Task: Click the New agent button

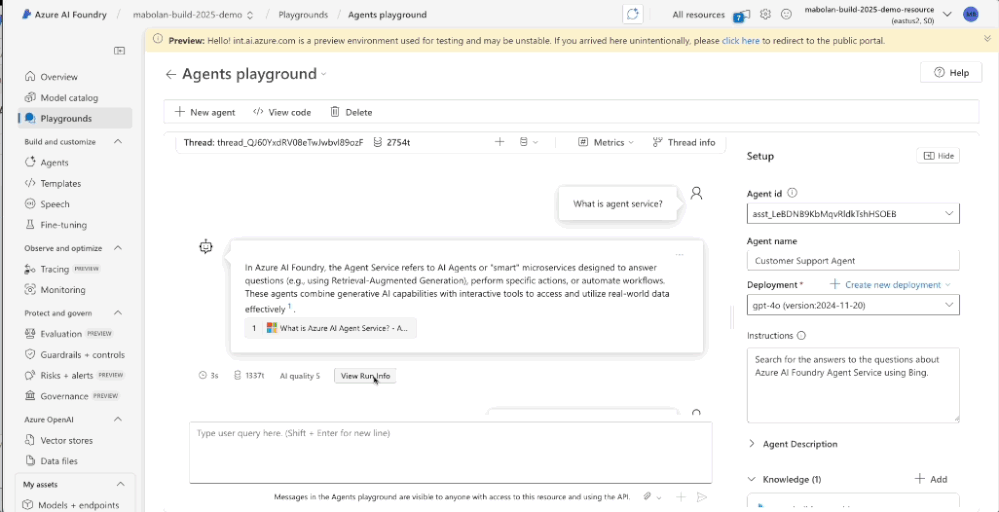Action: (205, 112)
